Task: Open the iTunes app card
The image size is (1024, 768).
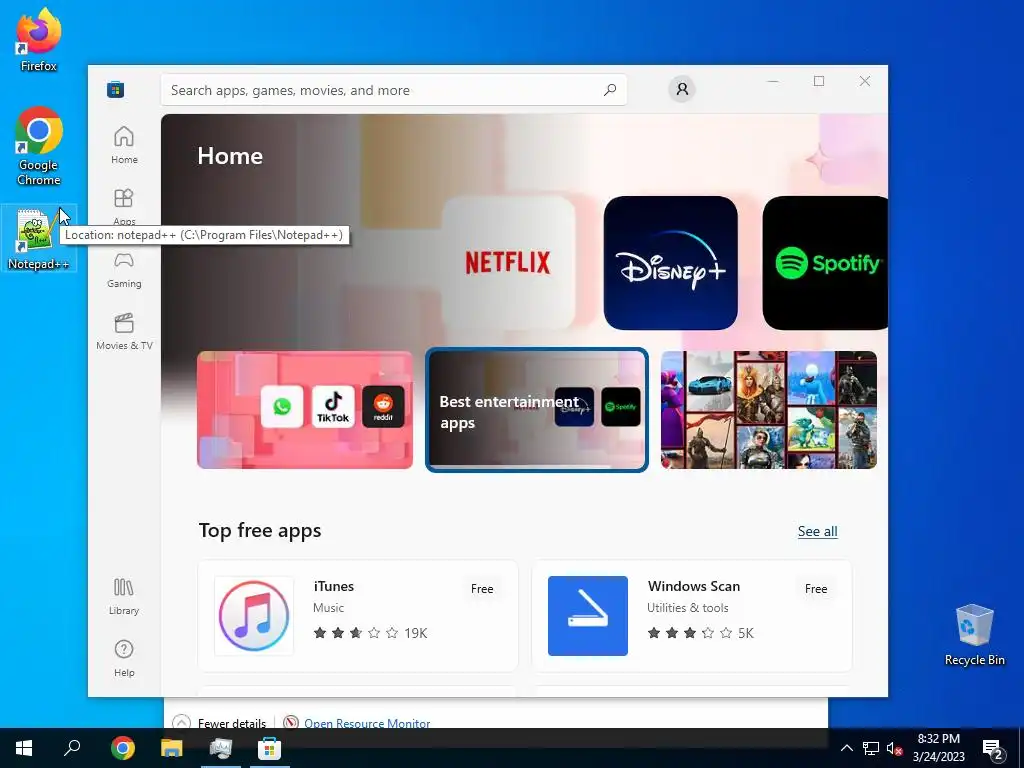Action: [358, 615]
